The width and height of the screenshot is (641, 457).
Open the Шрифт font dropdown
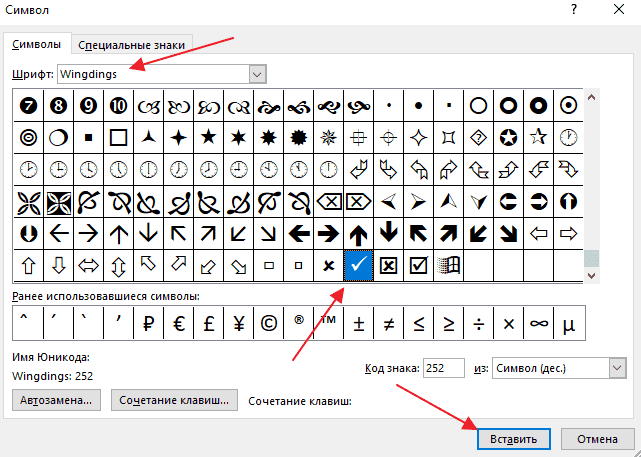(258, 74)
